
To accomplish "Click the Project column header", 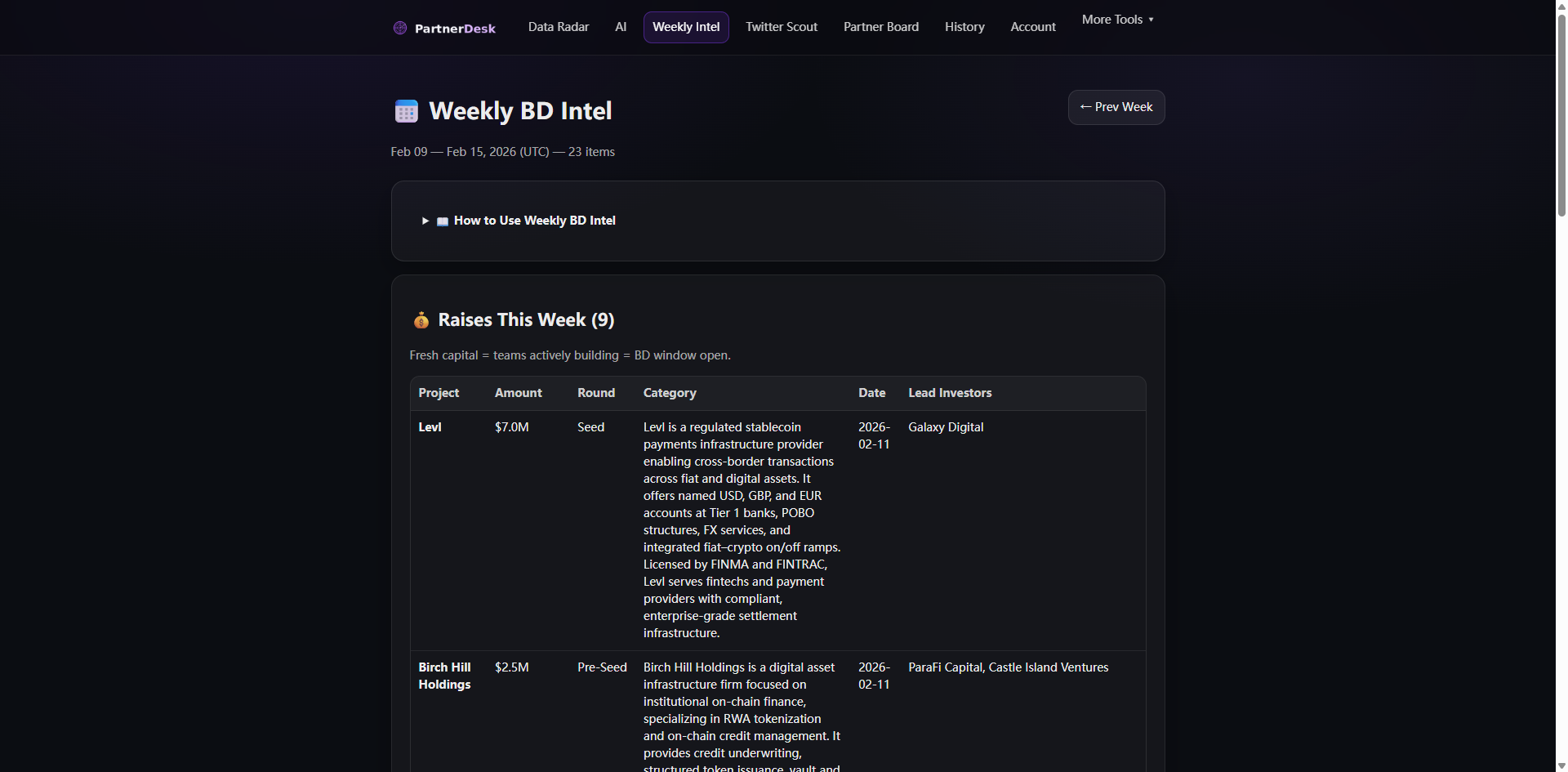I will [x=439, y=393].
